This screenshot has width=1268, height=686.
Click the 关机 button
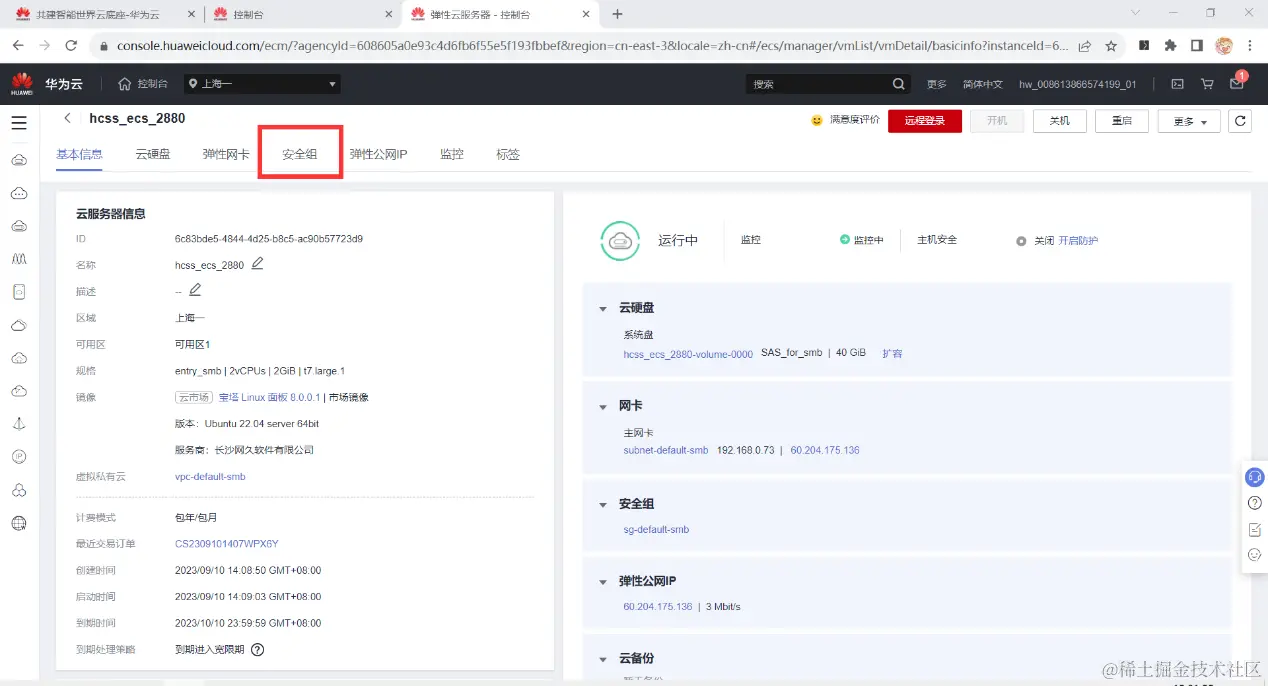pos(1059,121)
